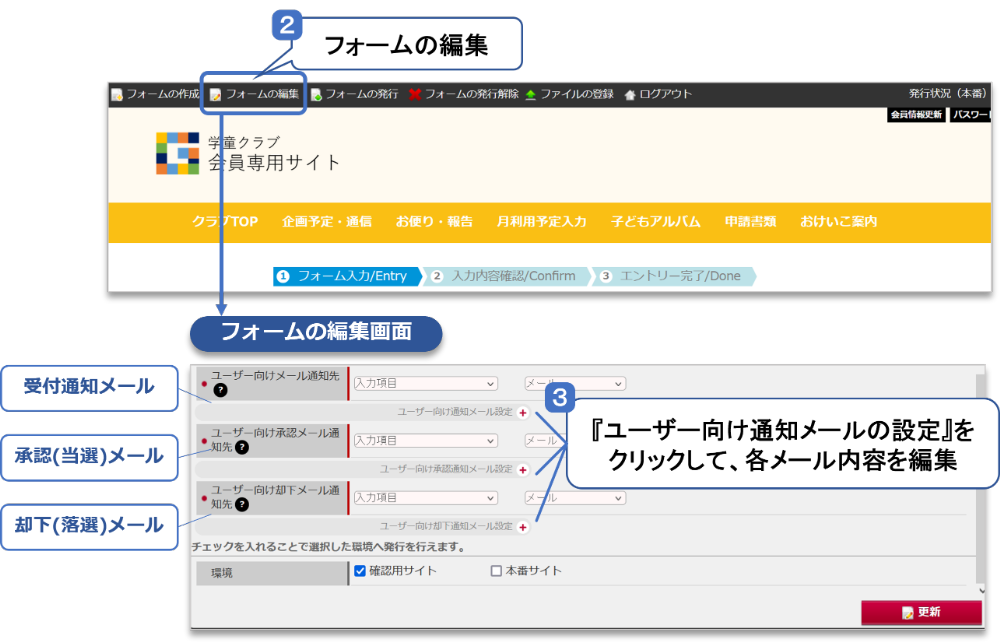Image resolution: width=1000 pixels, height=642 pixels.
Task: Switch to the お便り・報告 tab
Action: tap(434, 222)
